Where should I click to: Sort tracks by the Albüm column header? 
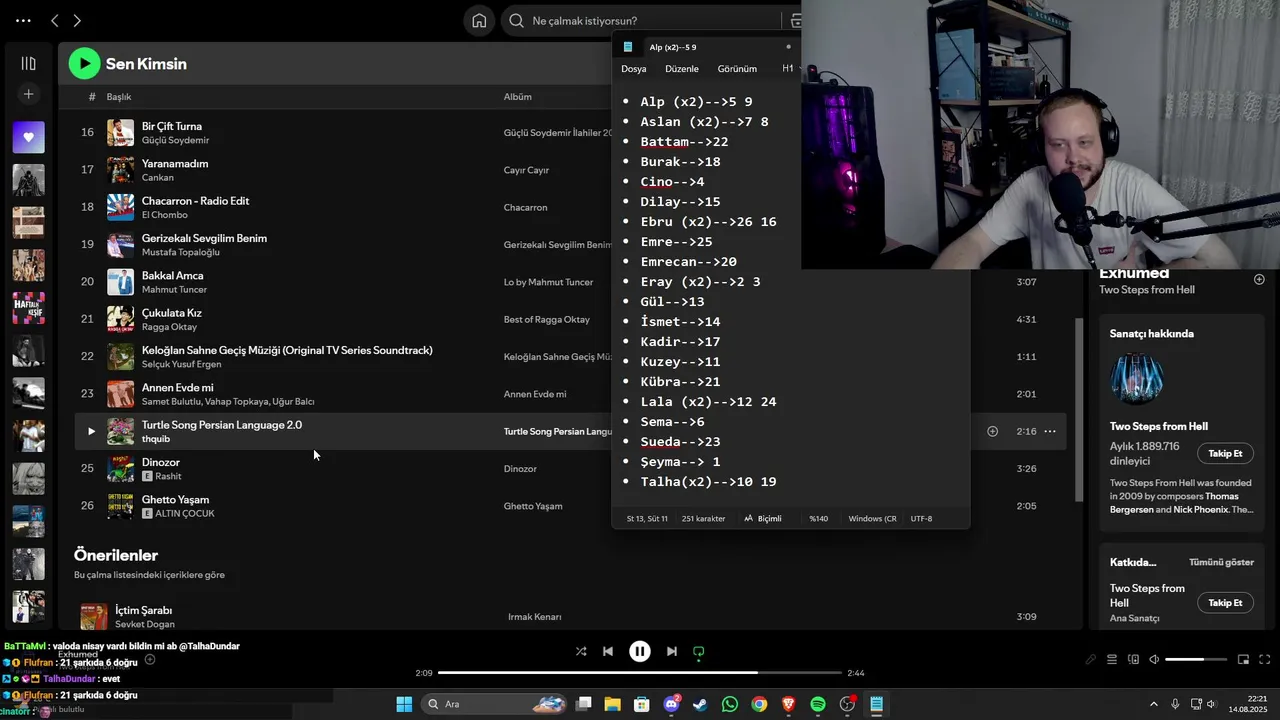click(517, 97)
